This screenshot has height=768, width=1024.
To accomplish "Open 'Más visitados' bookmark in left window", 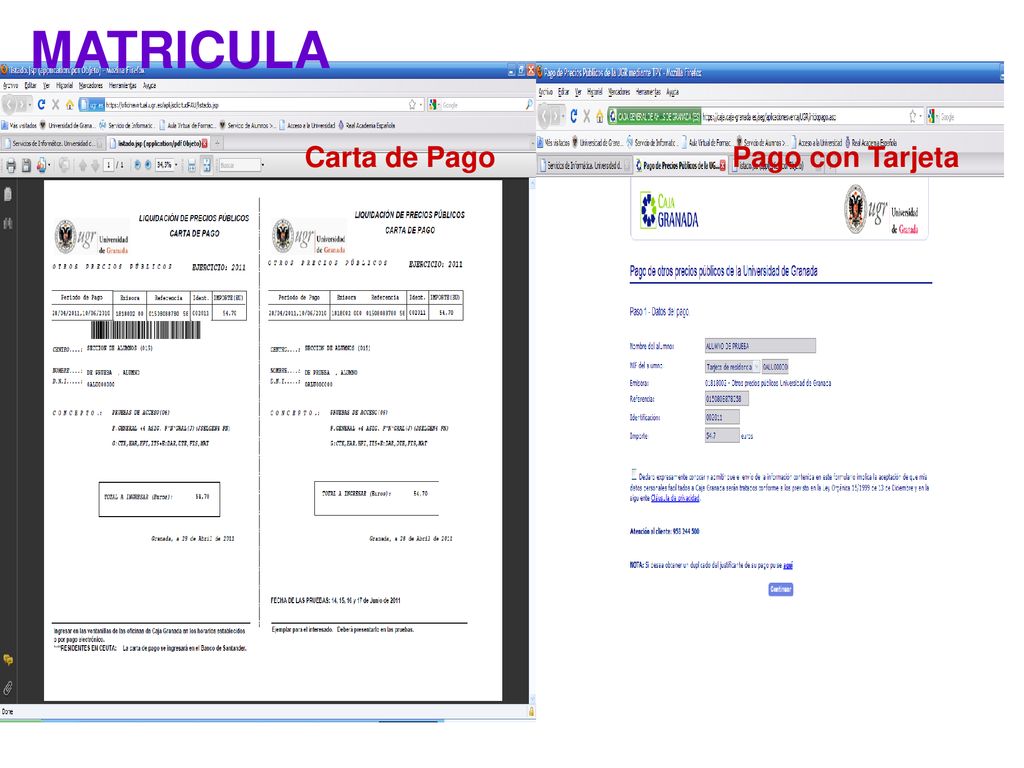I will (x=18, y=125).
